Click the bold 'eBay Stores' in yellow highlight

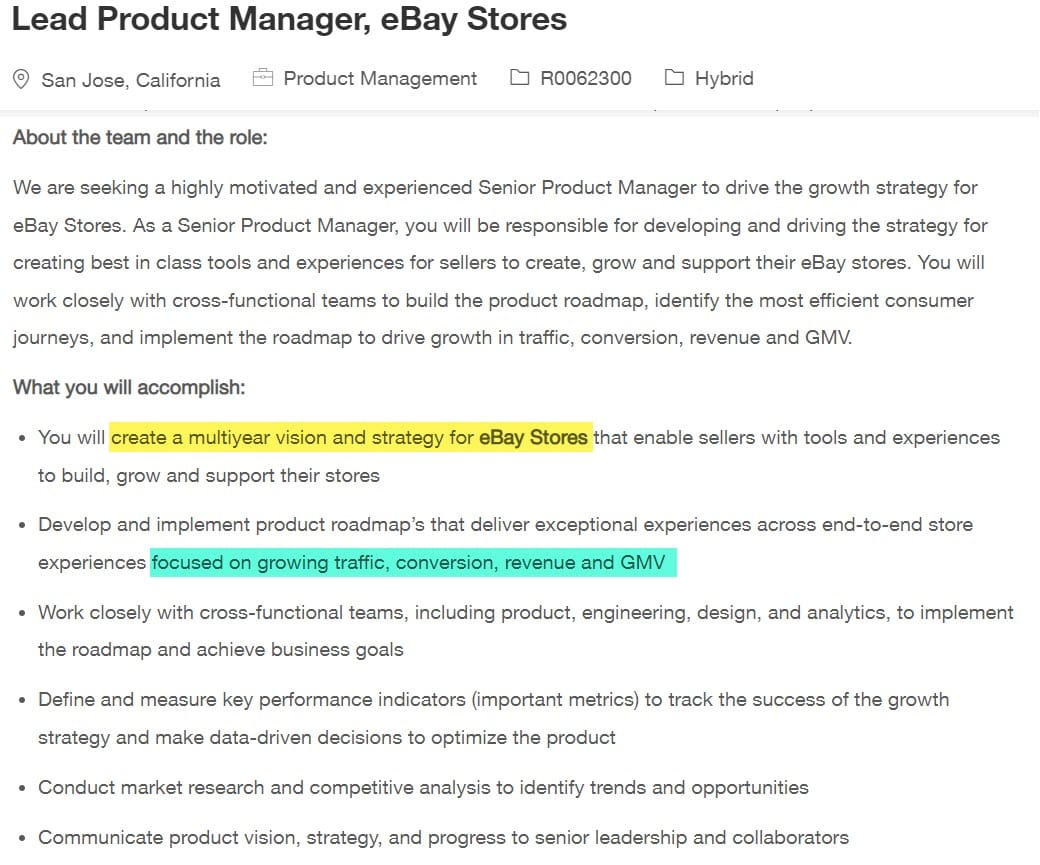[533, 437]
